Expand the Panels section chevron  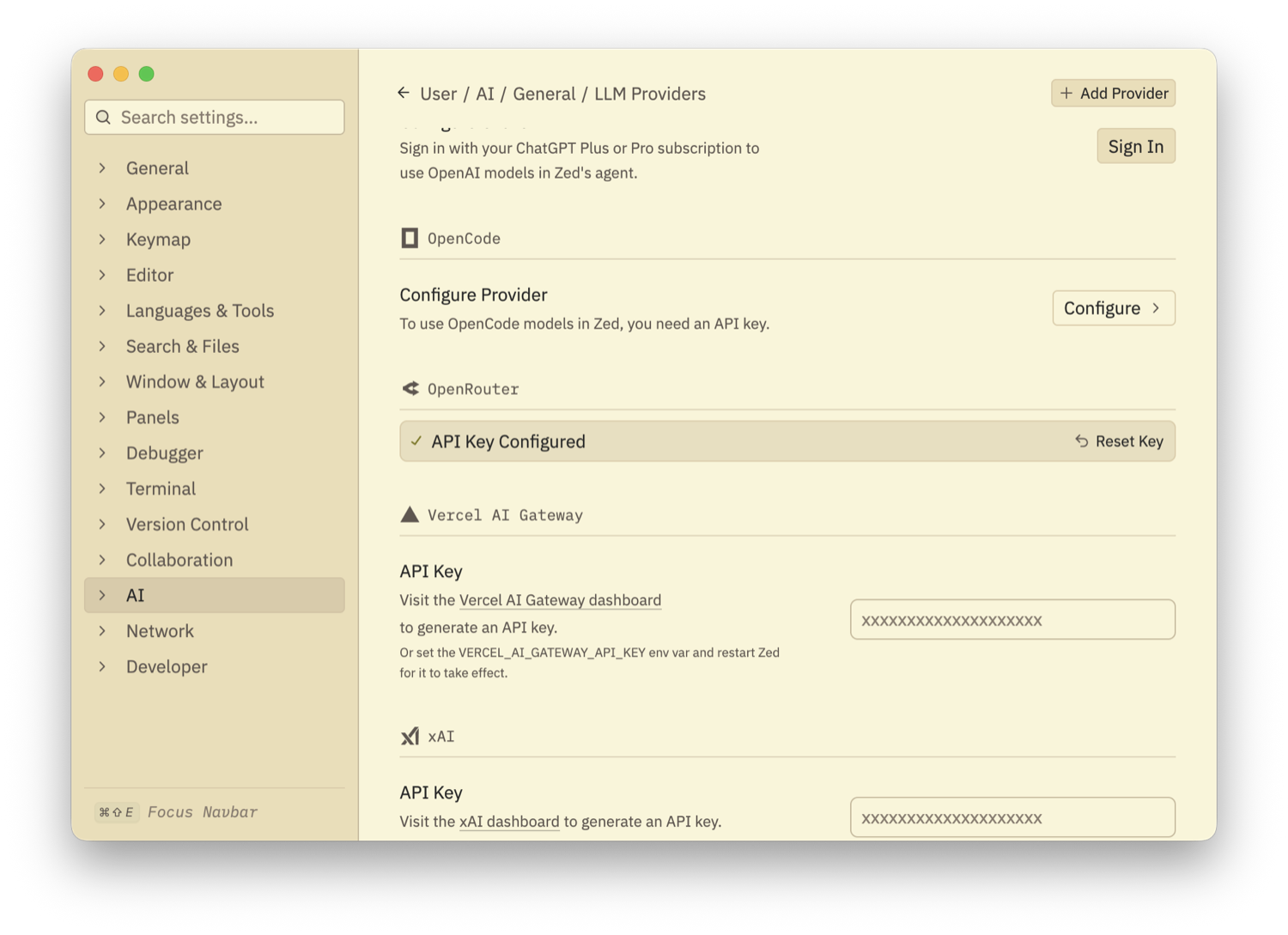tap(102, 417)
